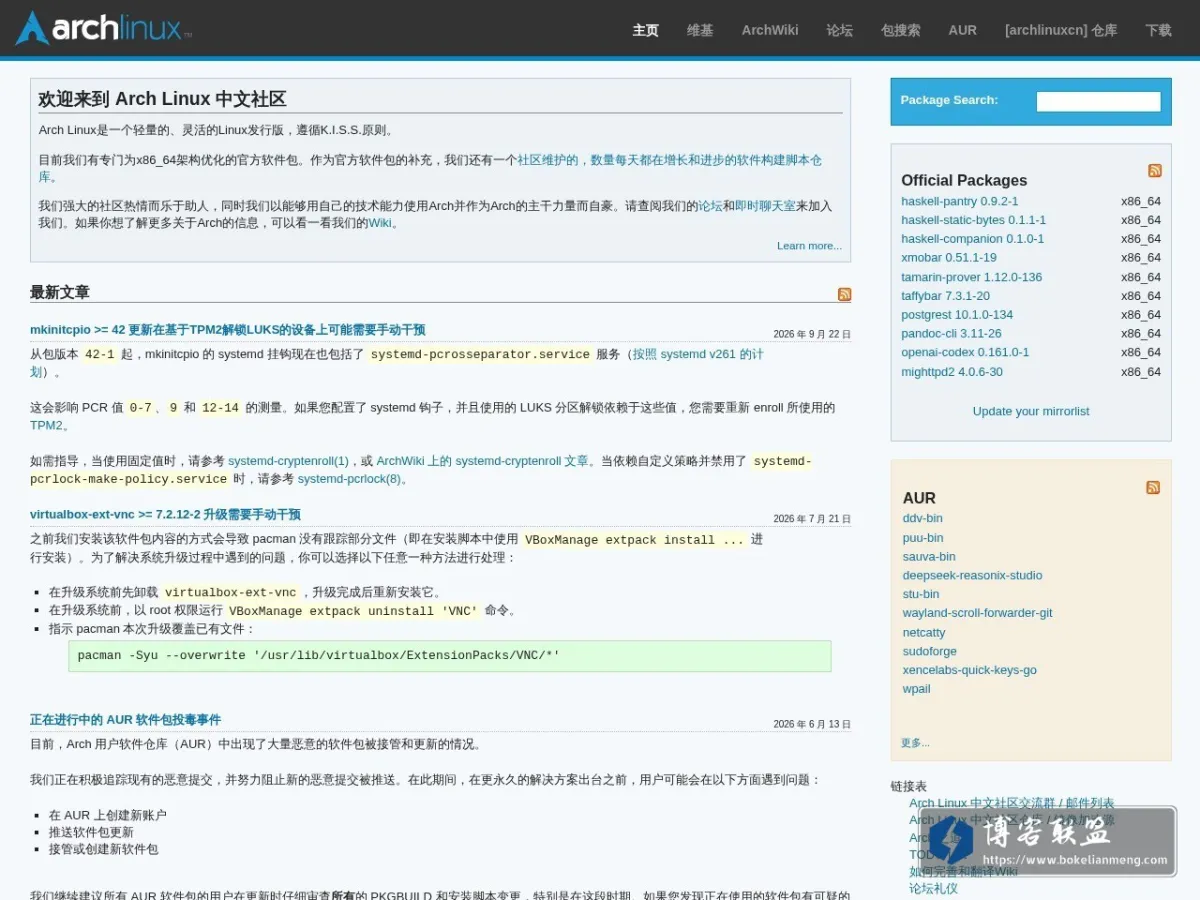Open package haskell-pantry 0.9.2-1
The height and width of the screenshot is (900, 1200).
(959, 201)
